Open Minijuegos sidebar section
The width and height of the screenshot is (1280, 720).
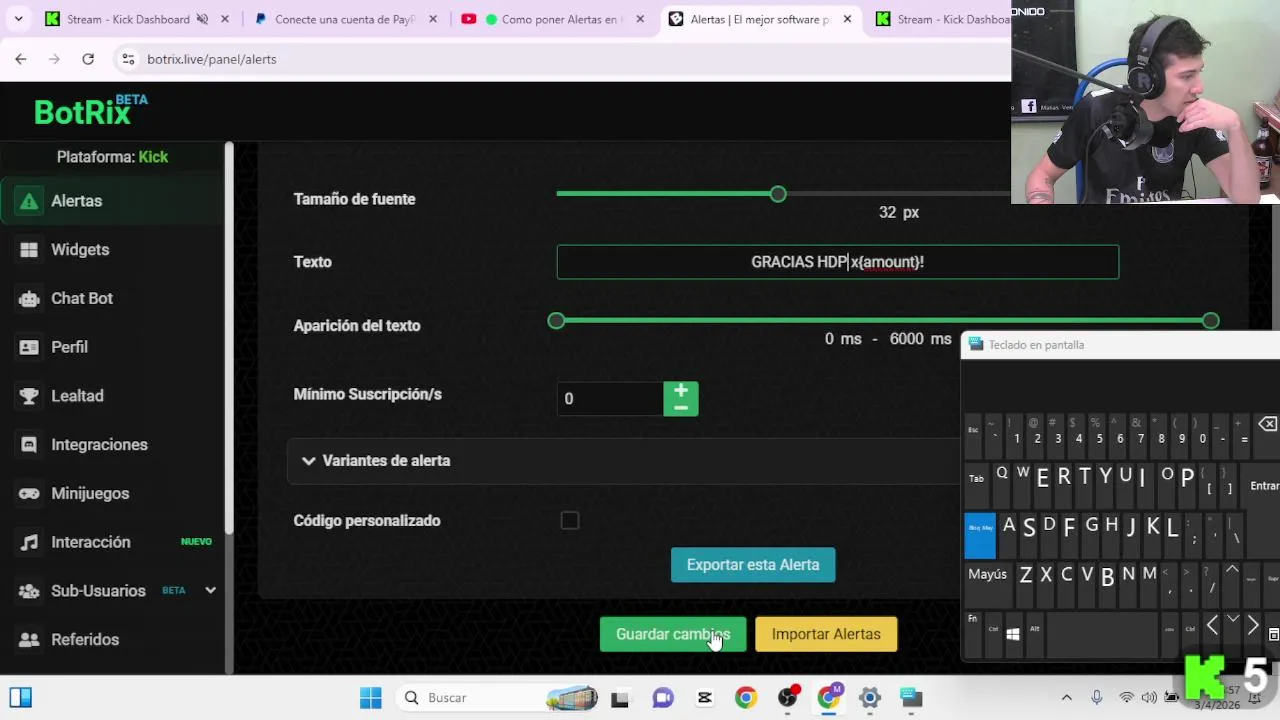point(112,493)
